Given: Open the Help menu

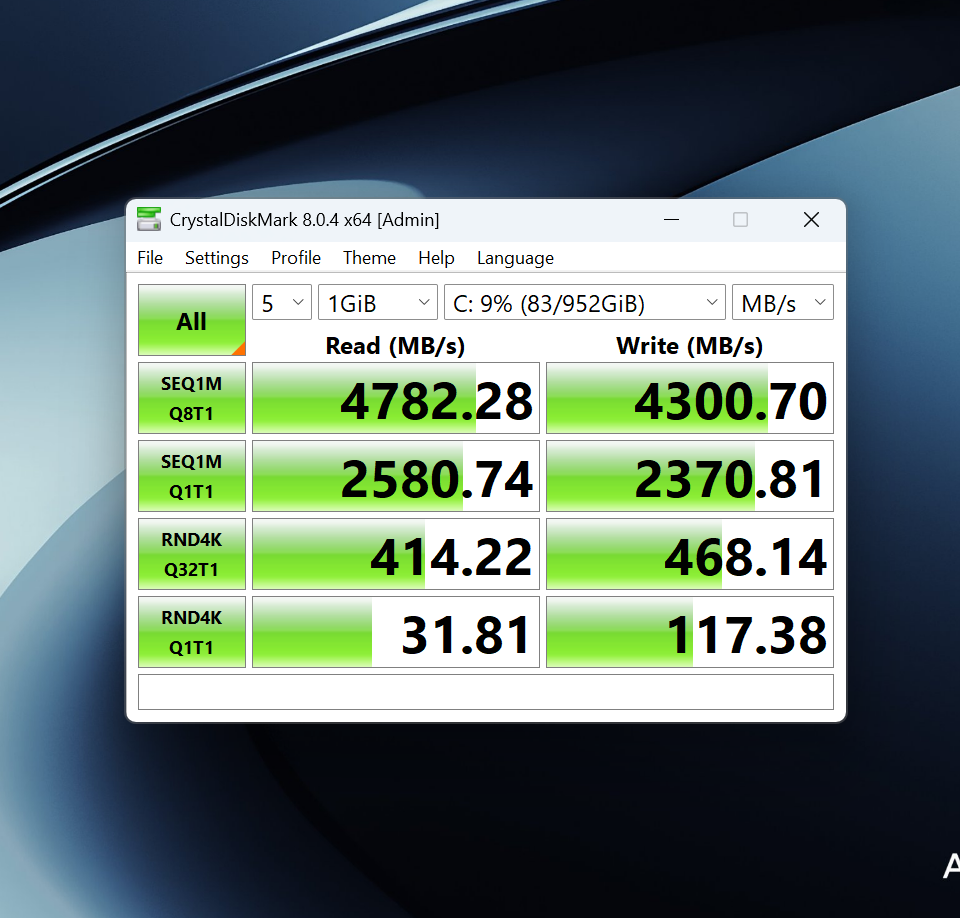Looking at the screenshot, I should pyautogui.click(x=436, y=258).
